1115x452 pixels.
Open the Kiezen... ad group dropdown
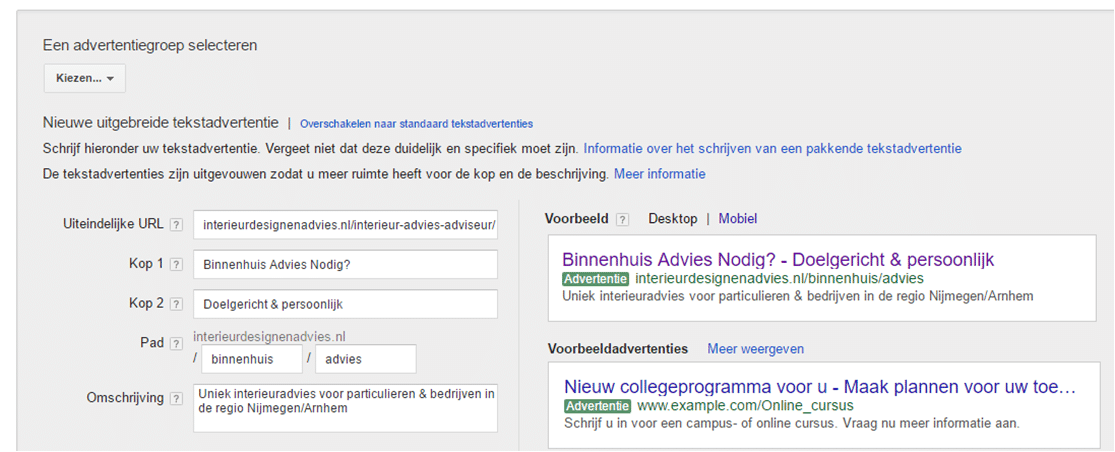tap(85, 78)
